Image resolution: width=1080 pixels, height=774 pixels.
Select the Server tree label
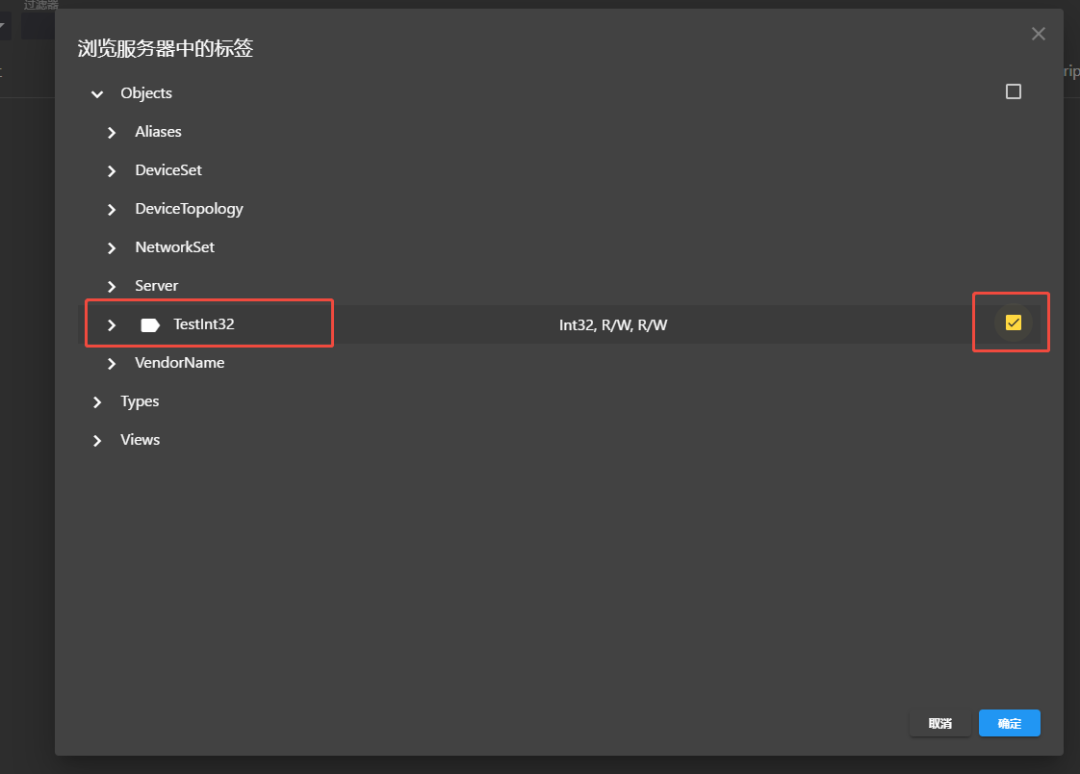coord(156,286)
